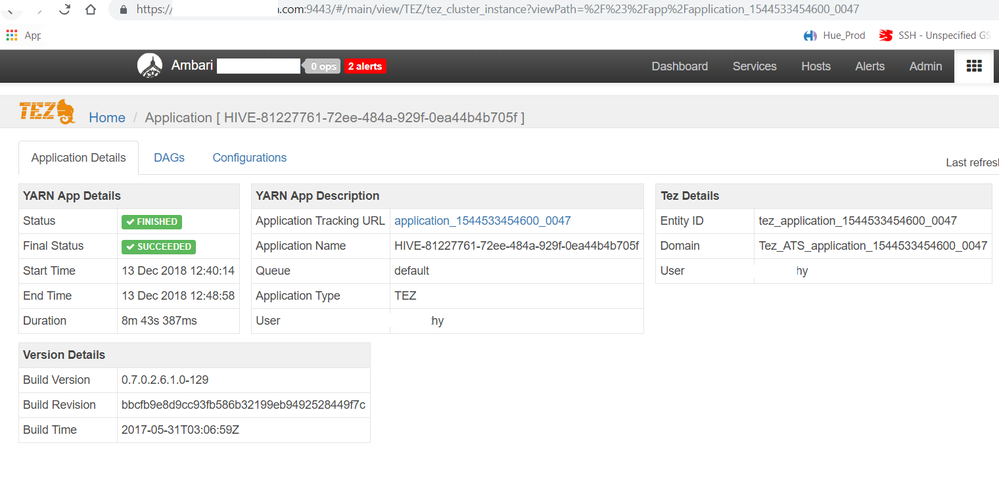The width and height of the screenshot is (999, 489).
Task: Click the Ambari title text
Action: coord(192,66)
